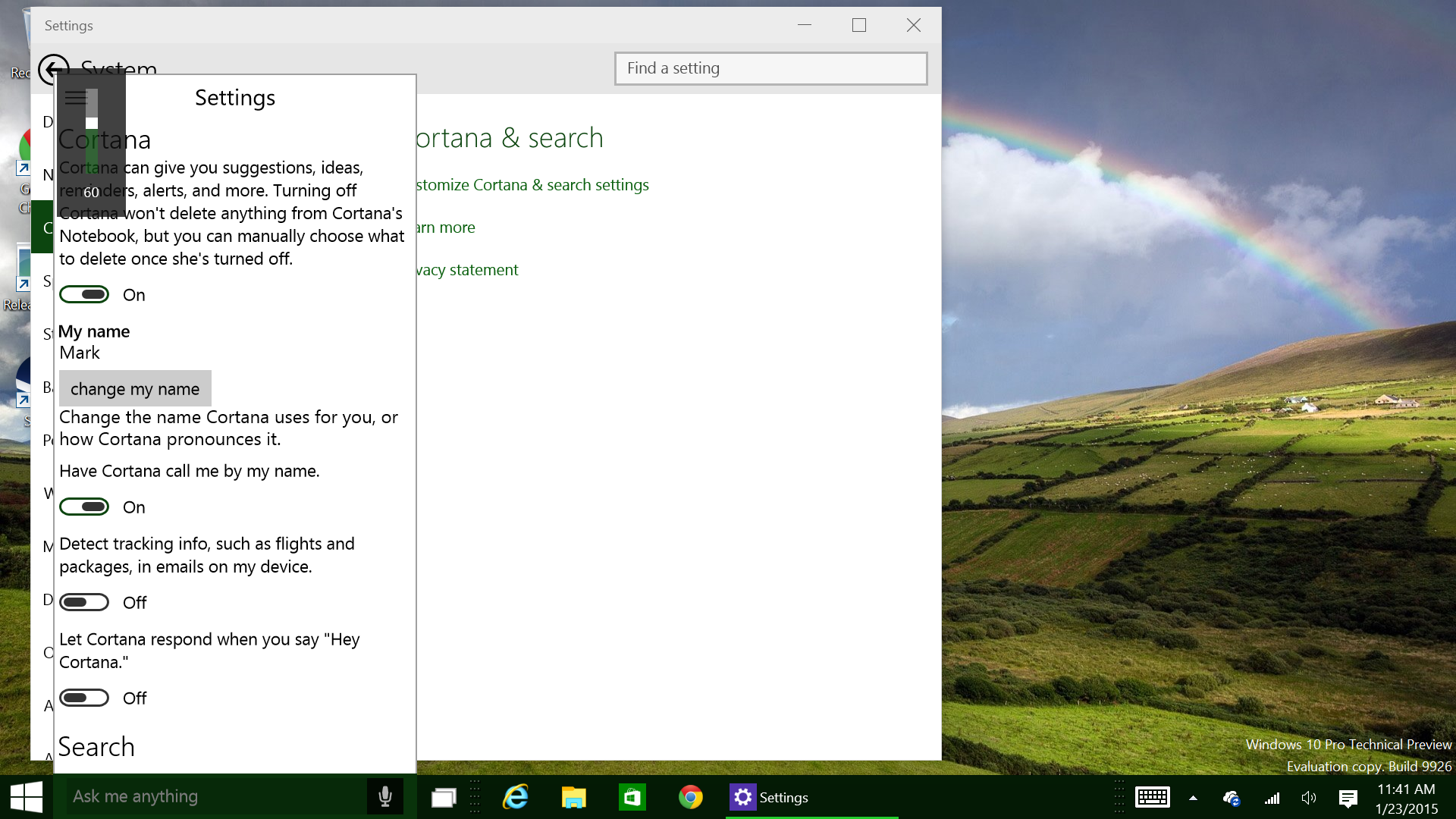Open the Action Center notifications icon

[1348, 798]
